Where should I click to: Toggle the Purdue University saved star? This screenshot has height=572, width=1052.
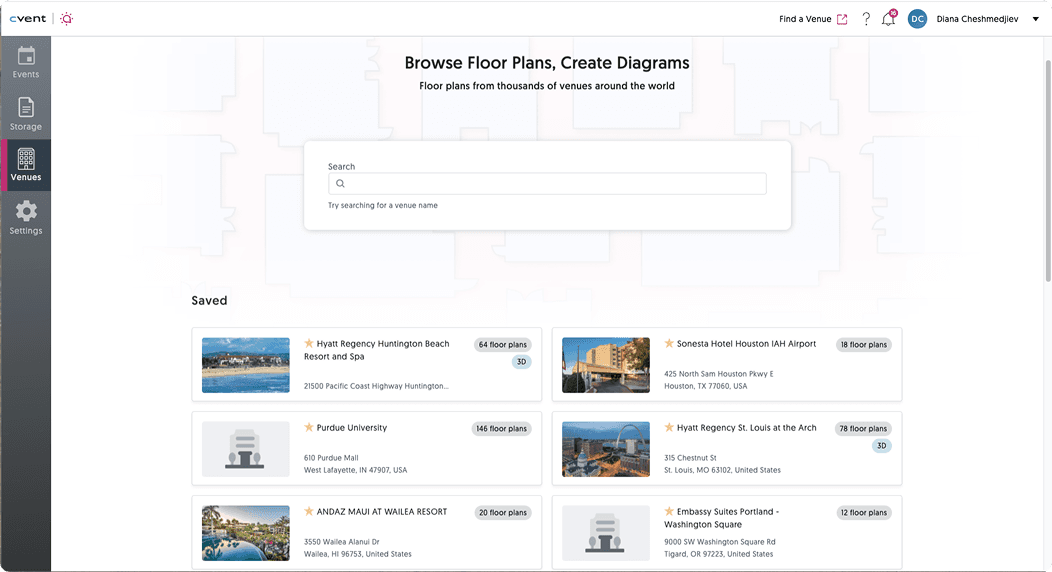pyautogui.click(x=309, y=427)
